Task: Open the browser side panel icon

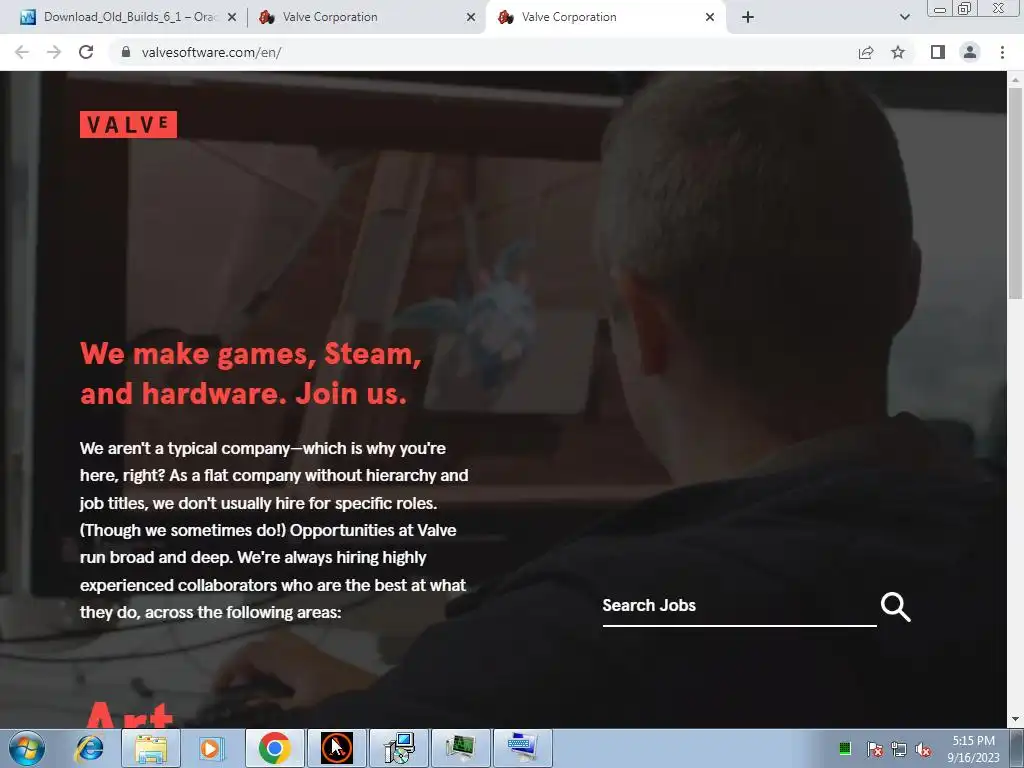Action: tap(938, 52)
